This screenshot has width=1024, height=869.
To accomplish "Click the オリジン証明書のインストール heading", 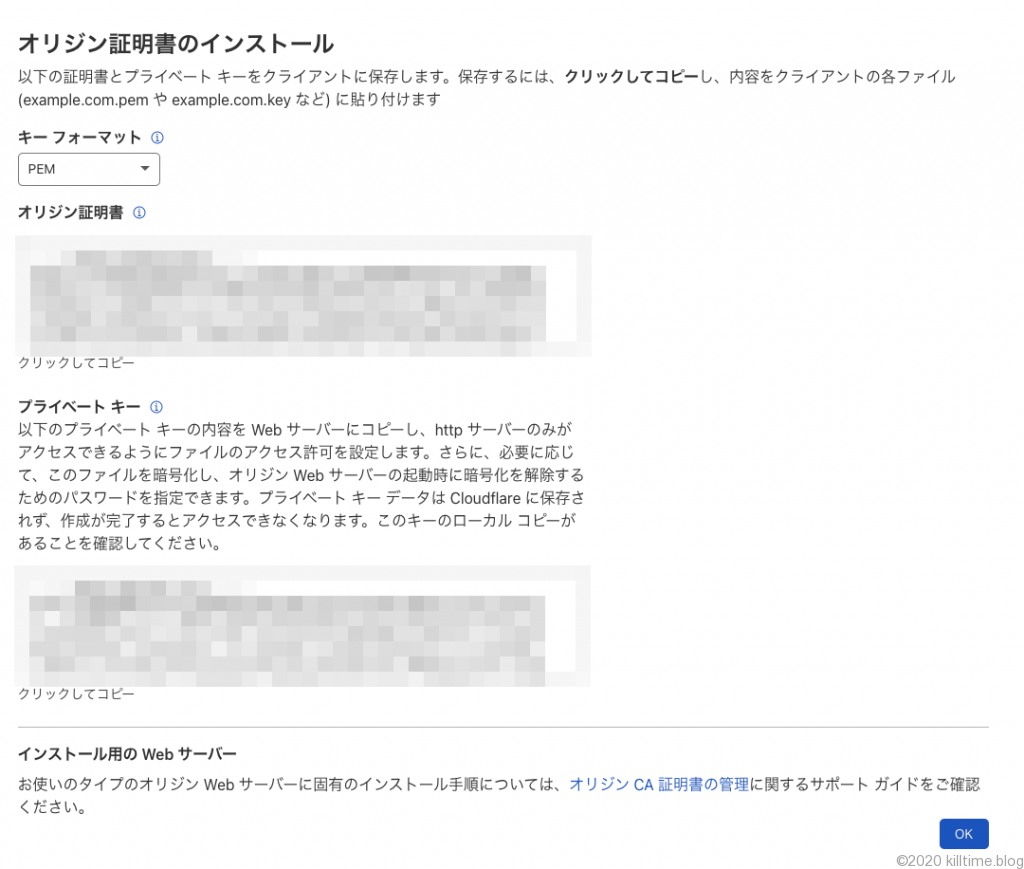I will click(x=175, y=43).
